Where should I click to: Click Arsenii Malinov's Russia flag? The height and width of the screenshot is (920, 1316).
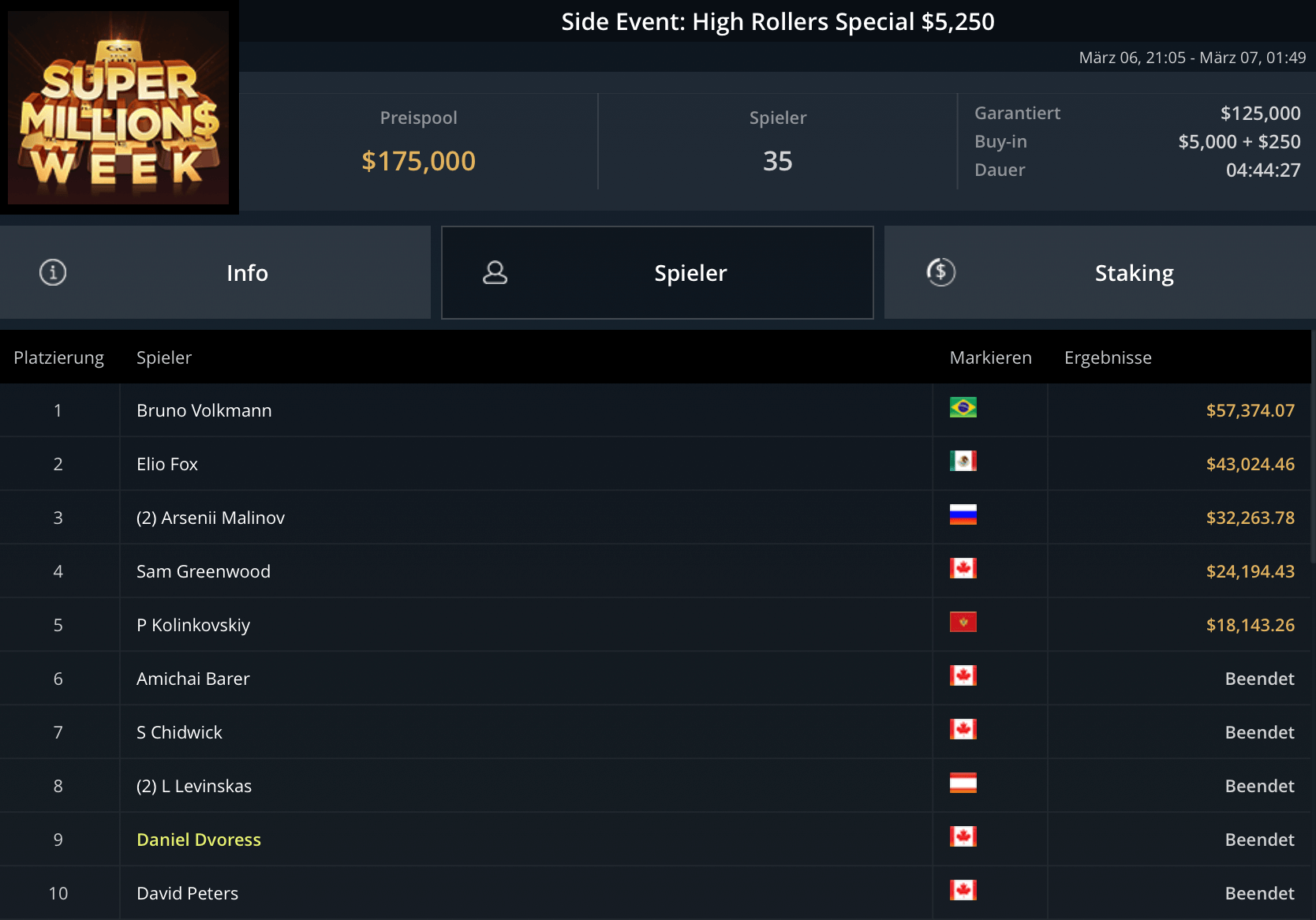(963, 514)
